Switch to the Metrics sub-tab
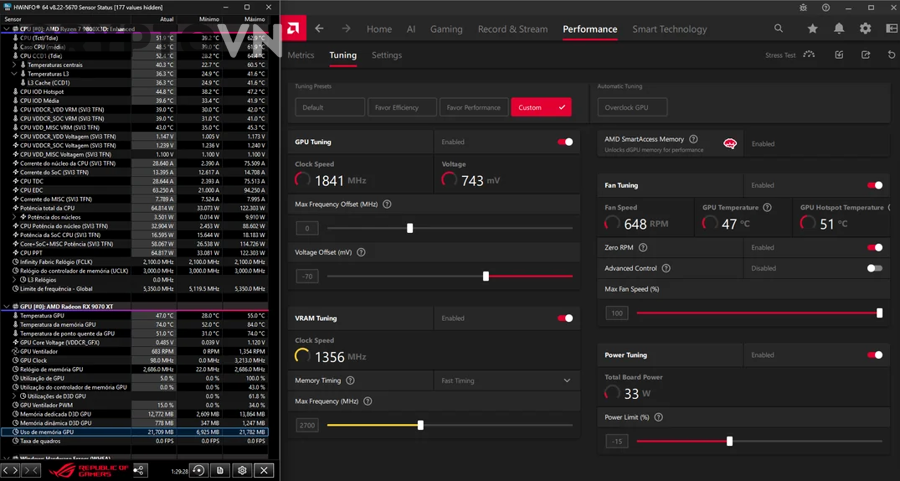Image resolution: width=900 pixels, height=481 pixels. (301, 55)
